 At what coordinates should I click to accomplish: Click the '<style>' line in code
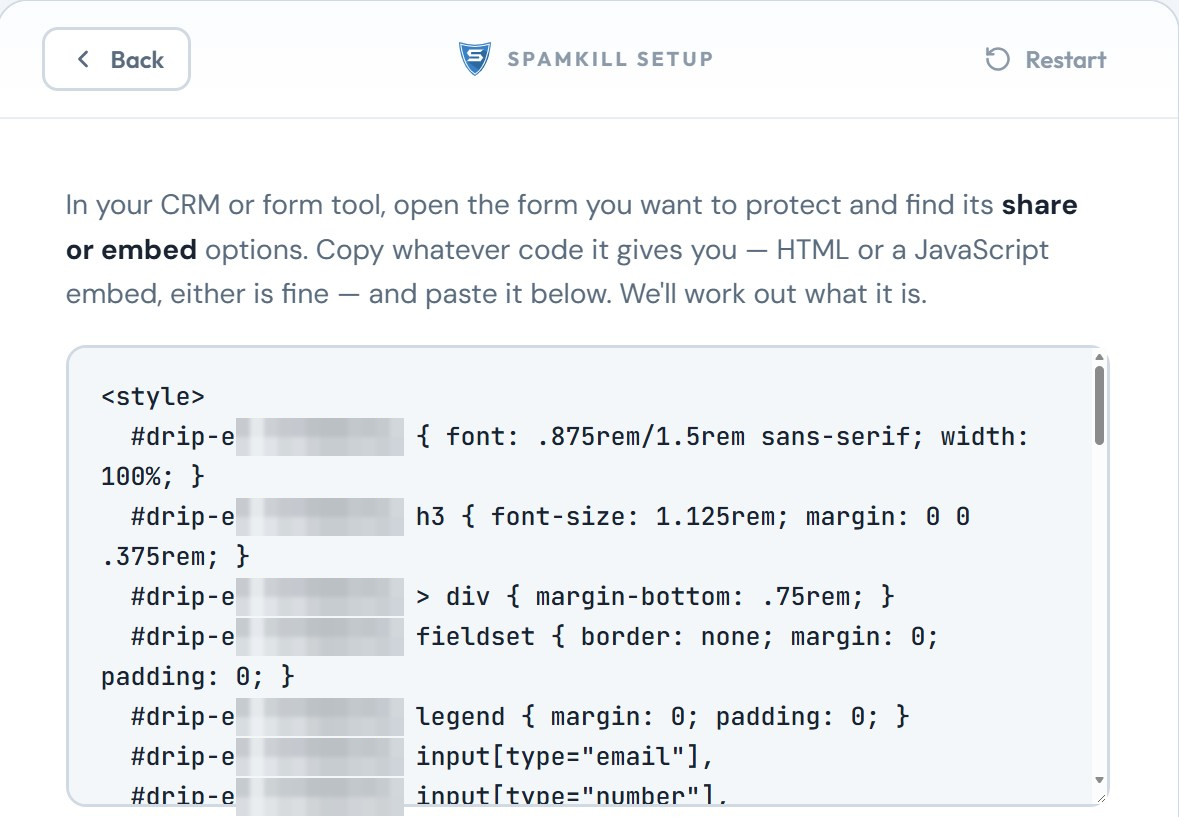tap(153, 396)
